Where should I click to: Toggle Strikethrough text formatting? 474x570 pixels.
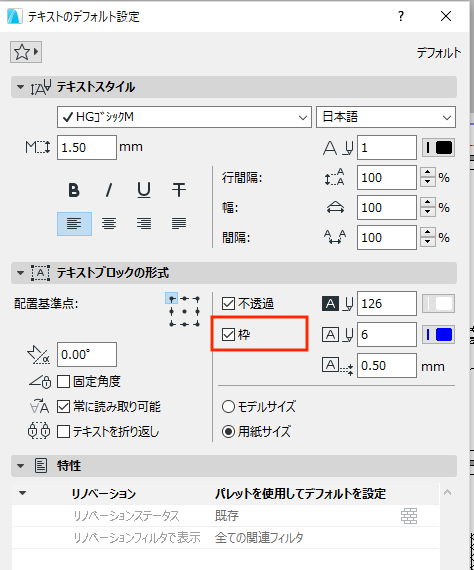(x=179, y=190)
